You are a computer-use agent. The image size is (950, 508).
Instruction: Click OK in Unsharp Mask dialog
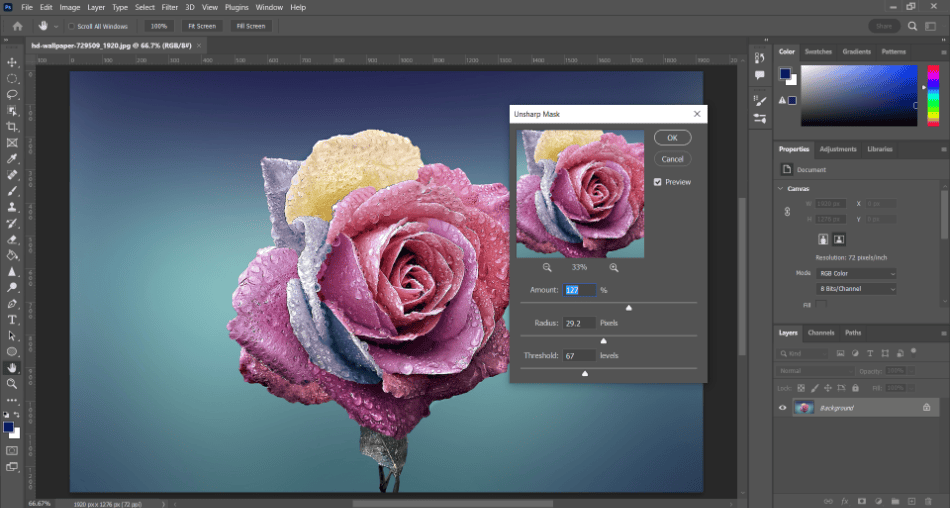pyautogui.click(x=673, y=138)
